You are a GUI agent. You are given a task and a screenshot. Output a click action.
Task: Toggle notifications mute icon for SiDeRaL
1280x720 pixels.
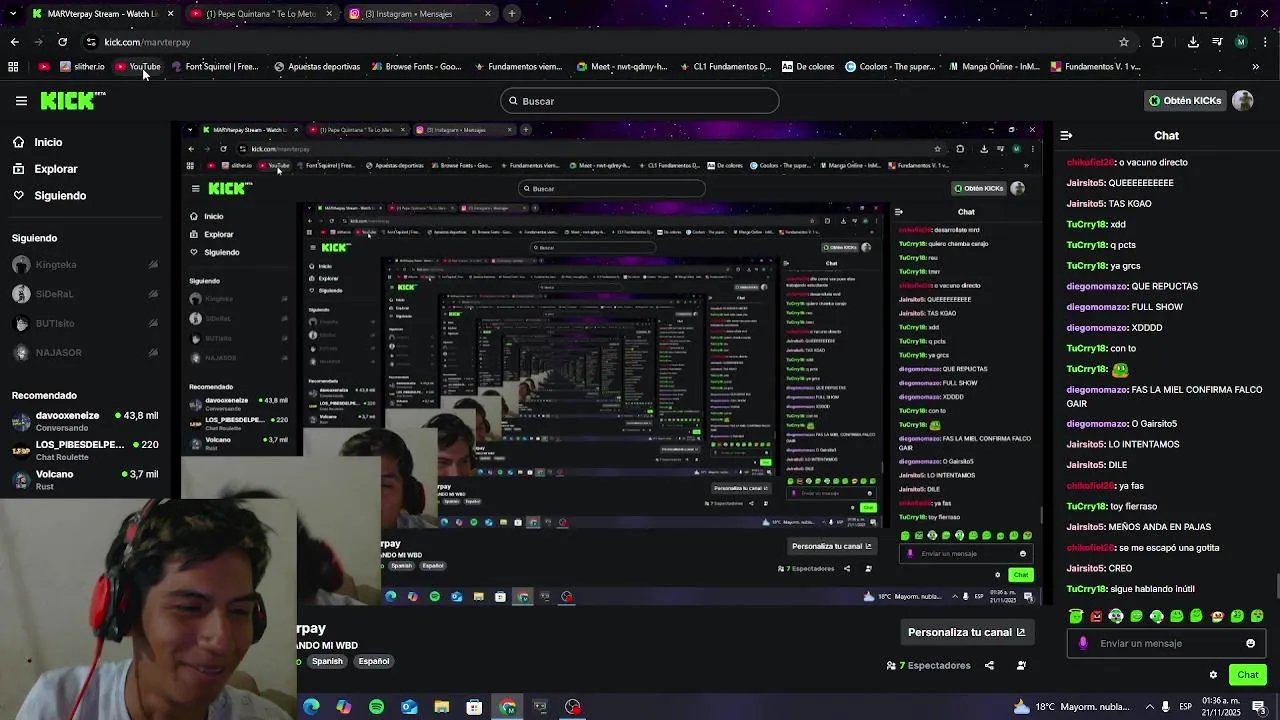pyautogui.click(x=153, y=294)
